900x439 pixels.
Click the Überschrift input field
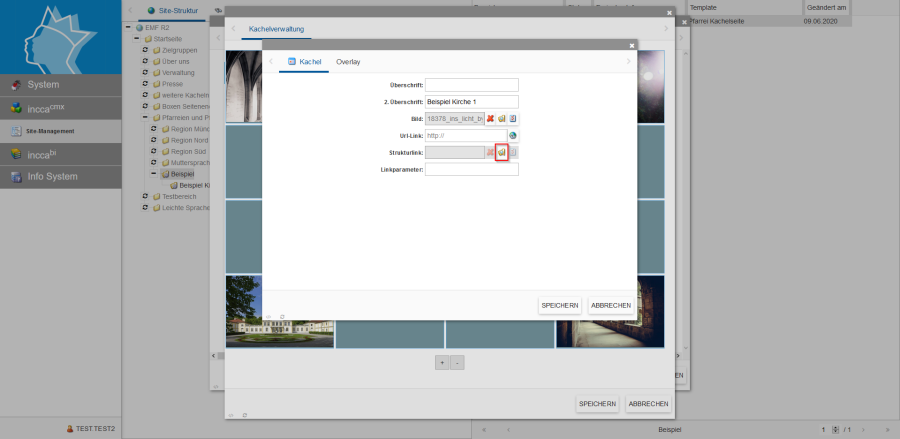coord(471,85)
